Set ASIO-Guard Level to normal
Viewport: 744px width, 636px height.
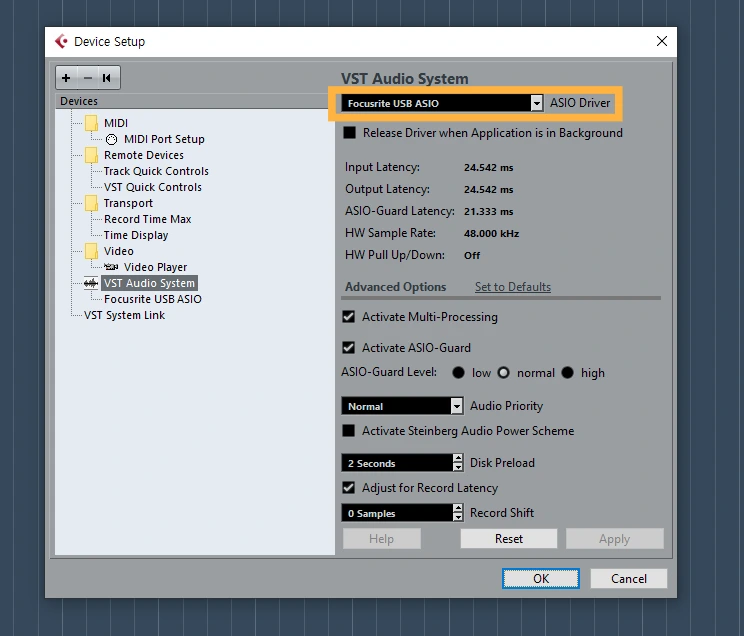(x=503, y=373)
